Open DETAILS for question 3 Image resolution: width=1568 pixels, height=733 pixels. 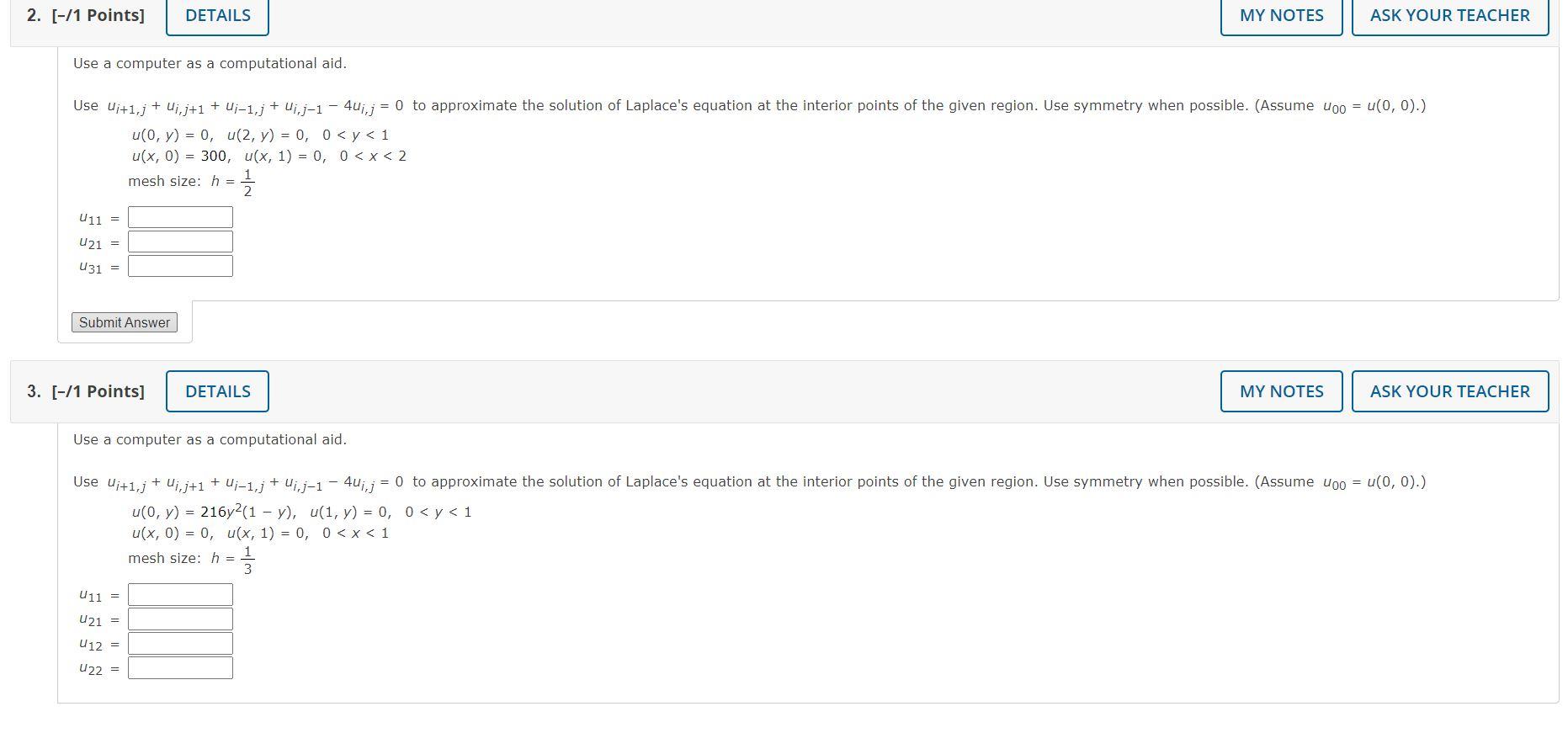[216, 390]
